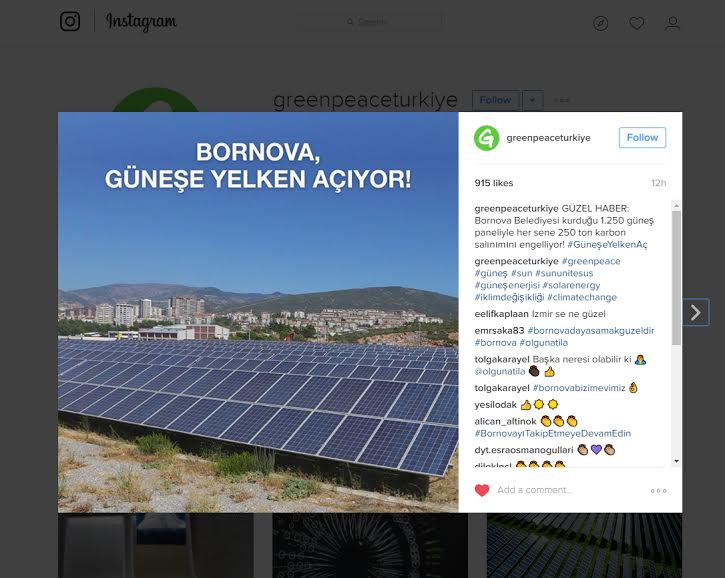Follow greenpeaceturkiye in the post panel
The width and height of the screenshot is (725, 578).
[642, 137]
